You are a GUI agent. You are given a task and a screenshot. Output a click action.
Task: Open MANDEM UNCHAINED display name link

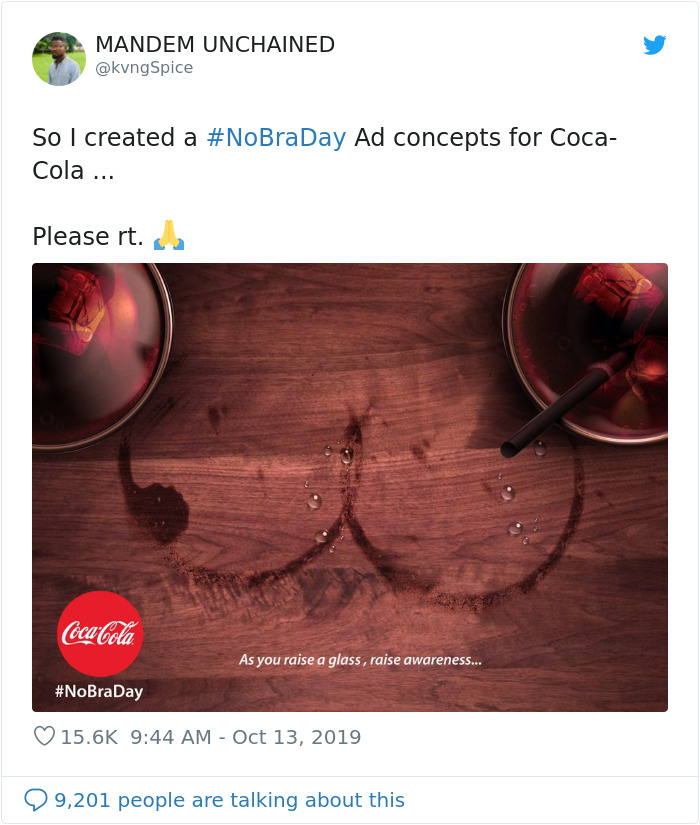tap(215, 45)
